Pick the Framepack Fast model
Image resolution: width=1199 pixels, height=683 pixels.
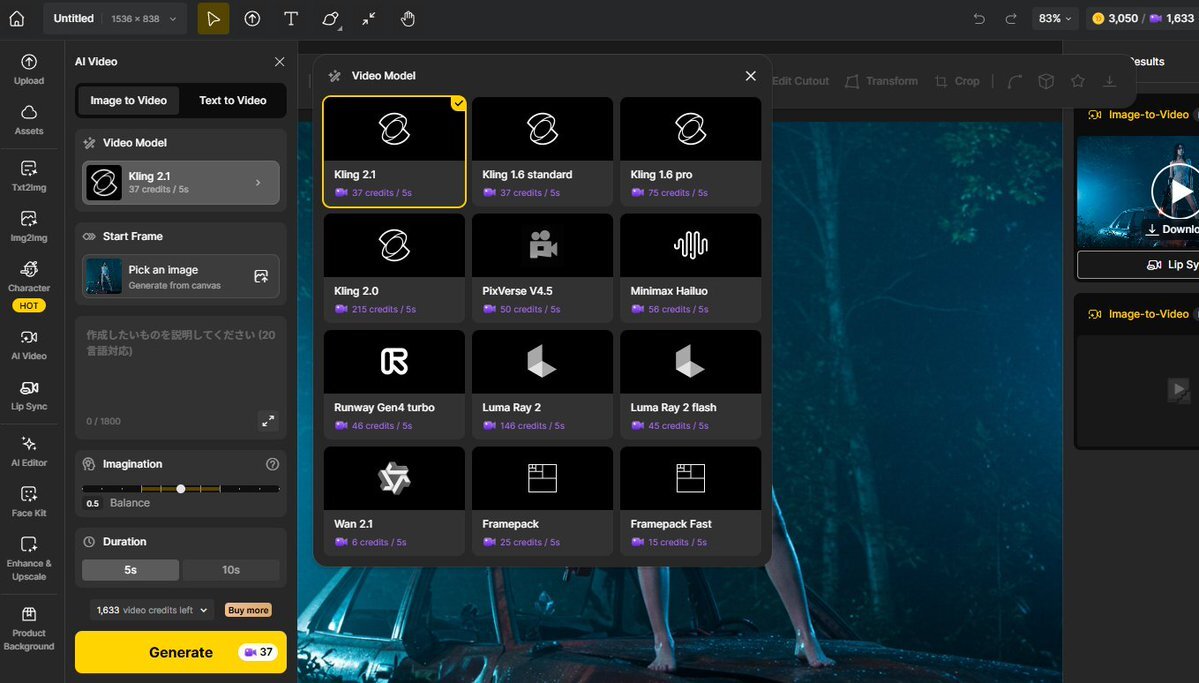[x=690, y=501]
